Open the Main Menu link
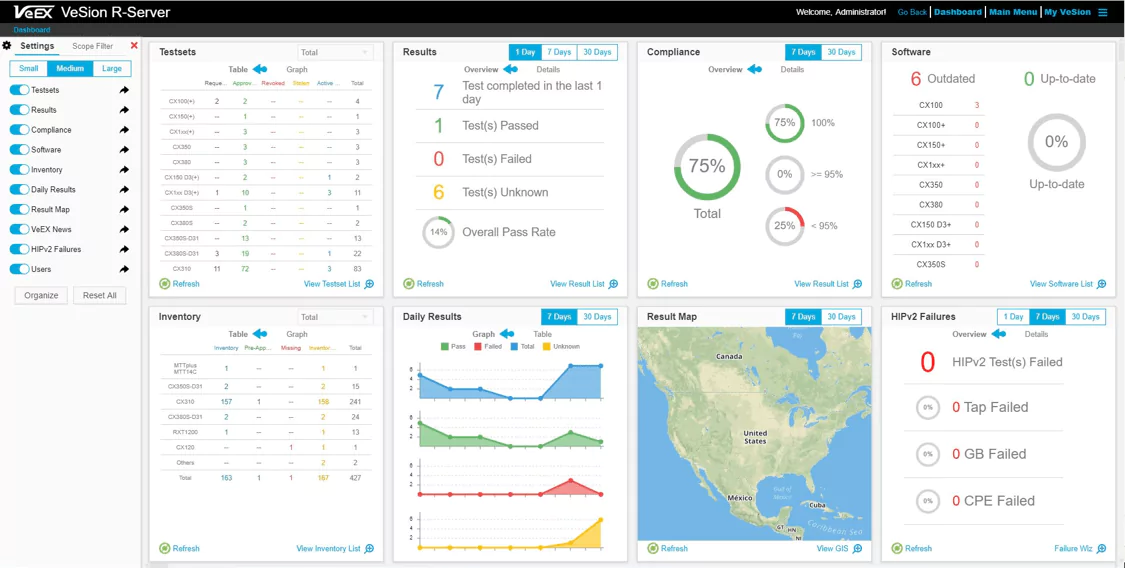Screen dimensions: 1125x568 click(x=1012, y=12)
